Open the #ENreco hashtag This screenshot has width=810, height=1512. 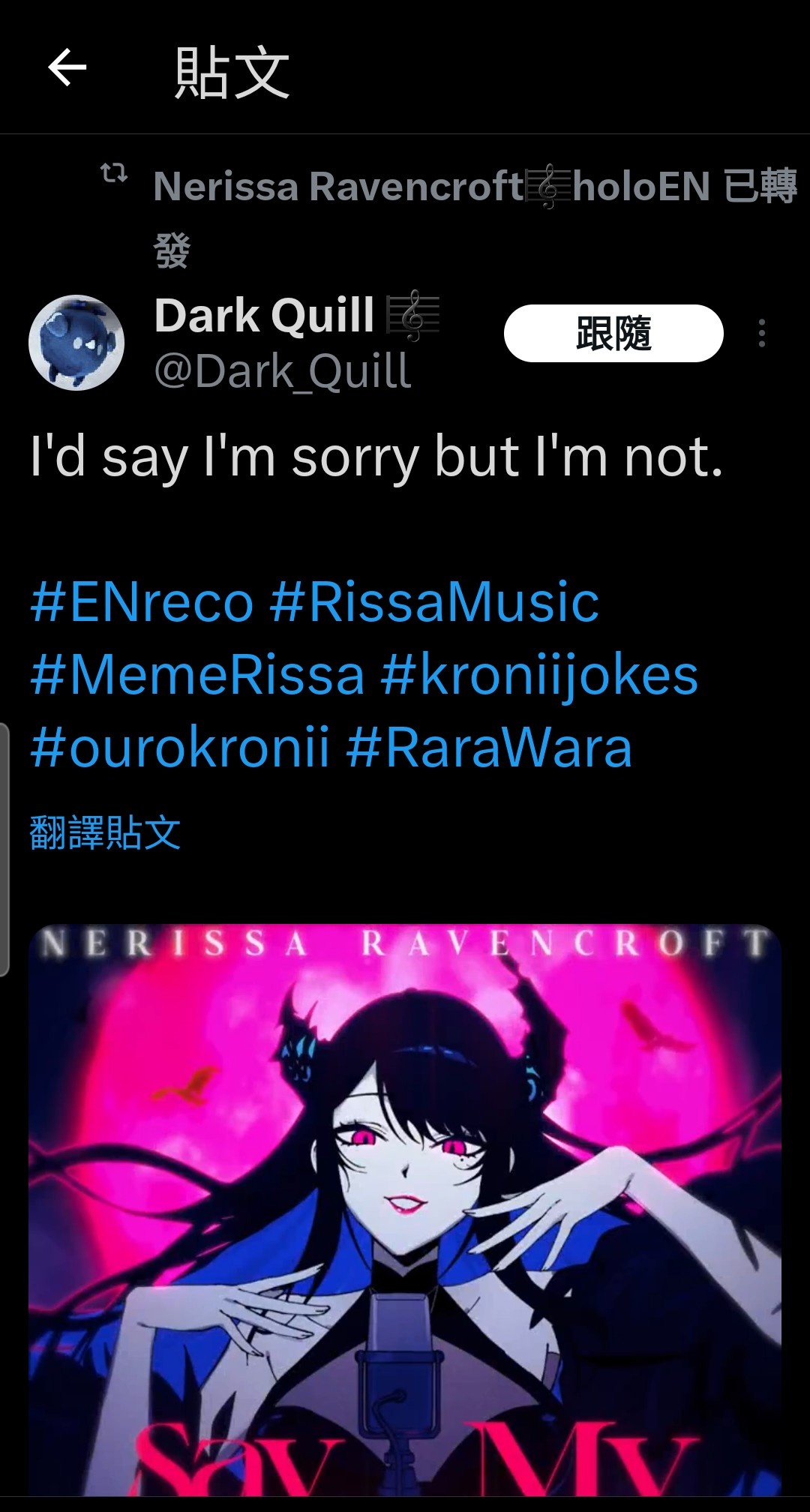(x=142, y=602)
